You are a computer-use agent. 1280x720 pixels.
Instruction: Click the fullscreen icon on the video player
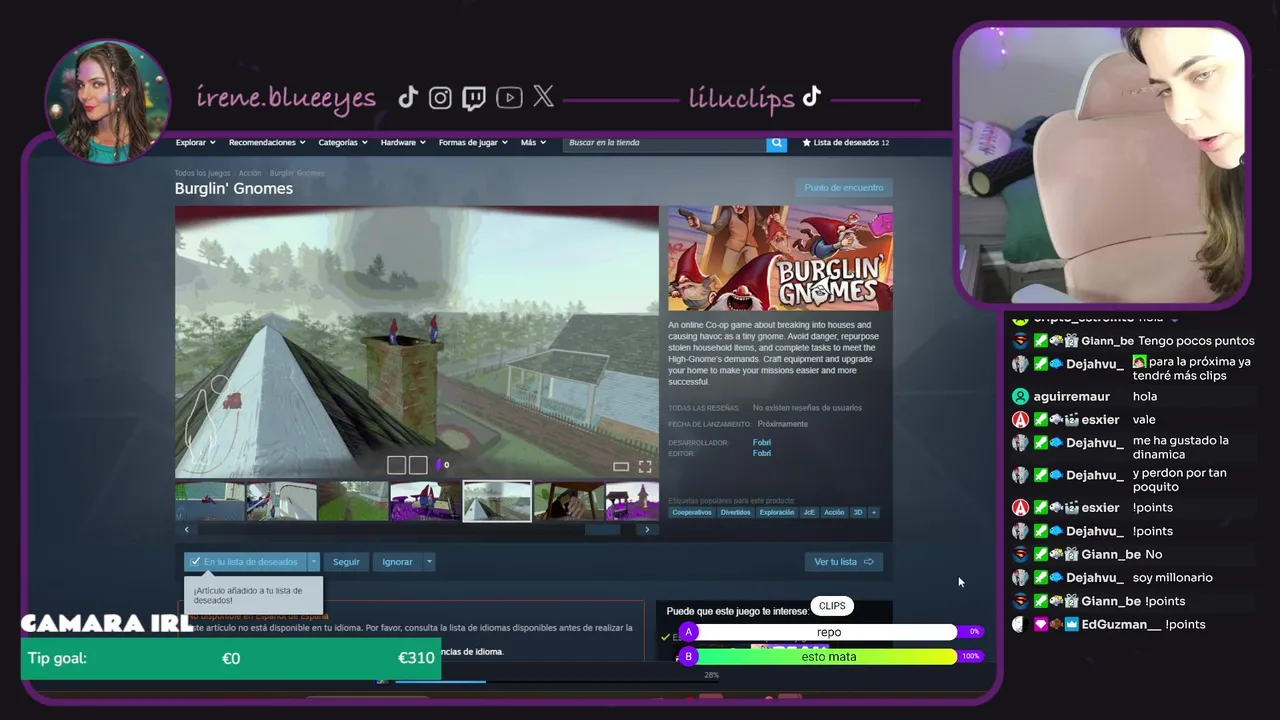click(x=645, y=466)
